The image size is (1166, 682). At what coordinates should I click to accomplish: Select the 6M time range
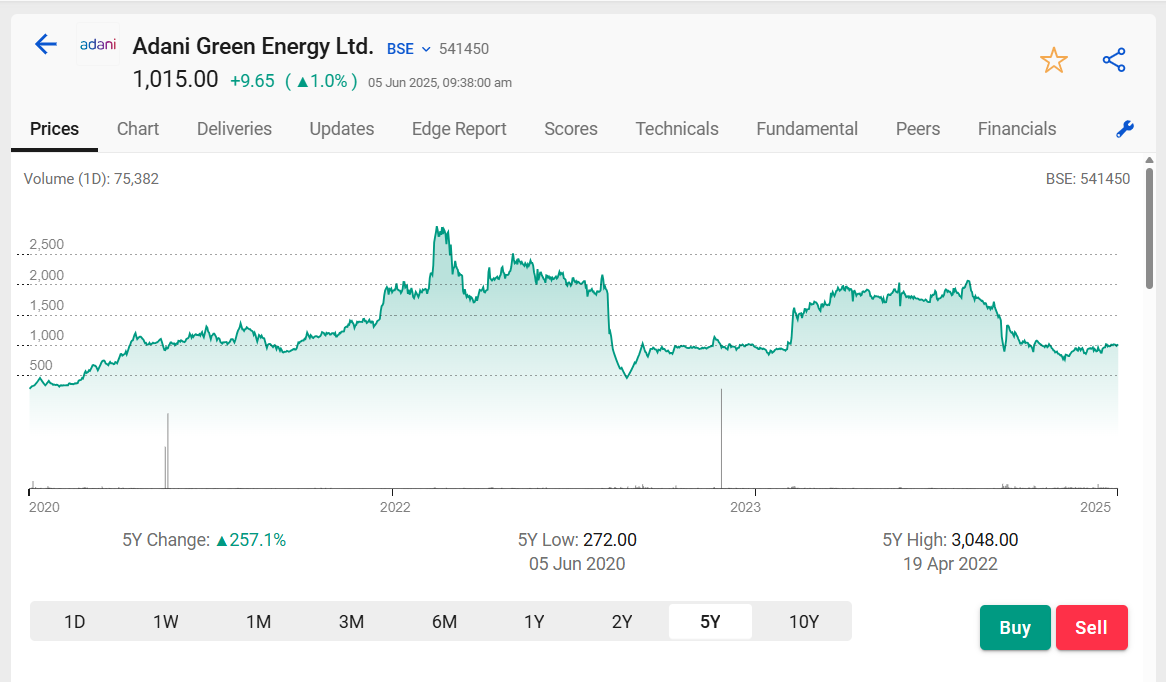[x=444, y=621]
